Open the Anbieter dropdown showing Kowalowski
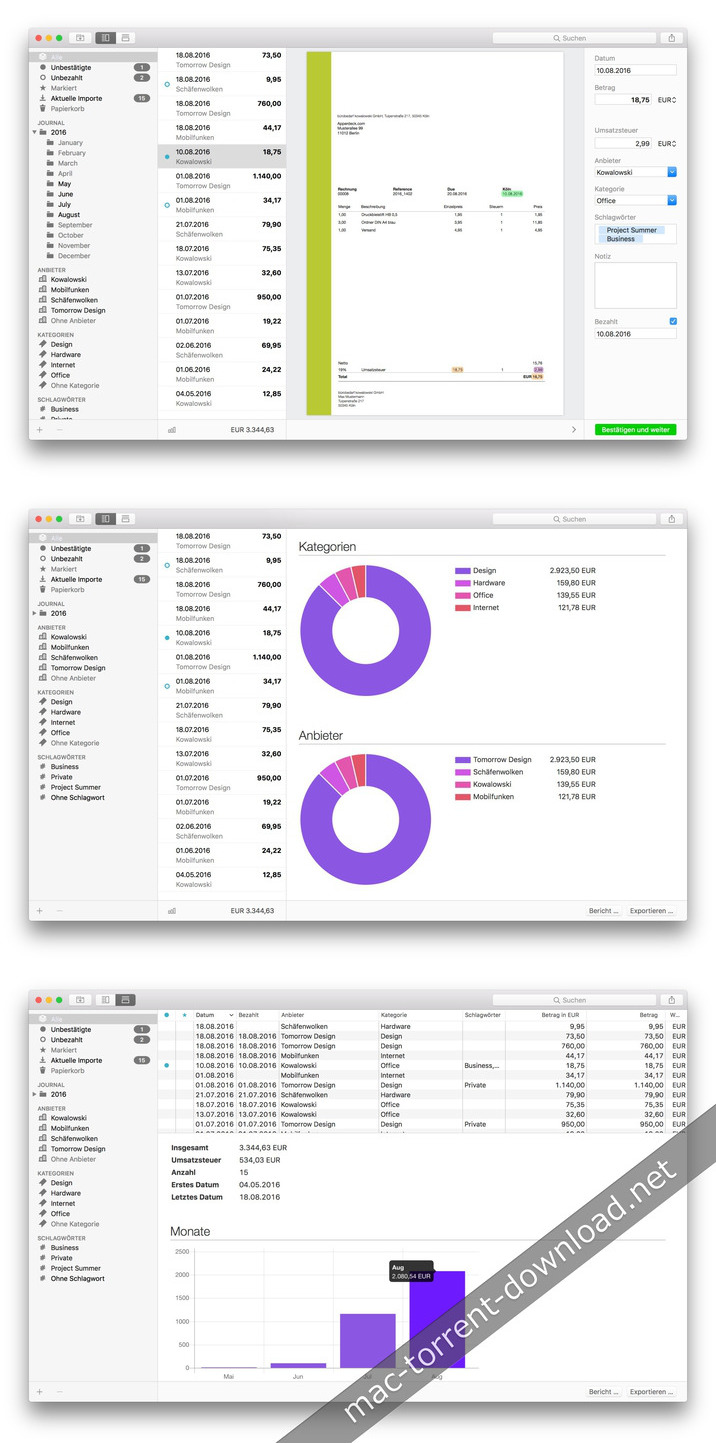Viewport: 716px width, 1443px height. point(636,172)
